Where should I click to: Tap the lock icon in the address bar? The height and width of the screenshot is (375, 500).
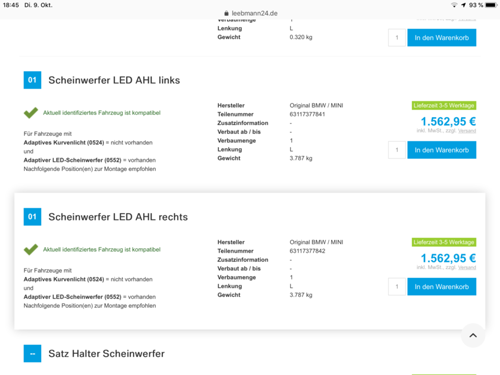pos(226,13)
